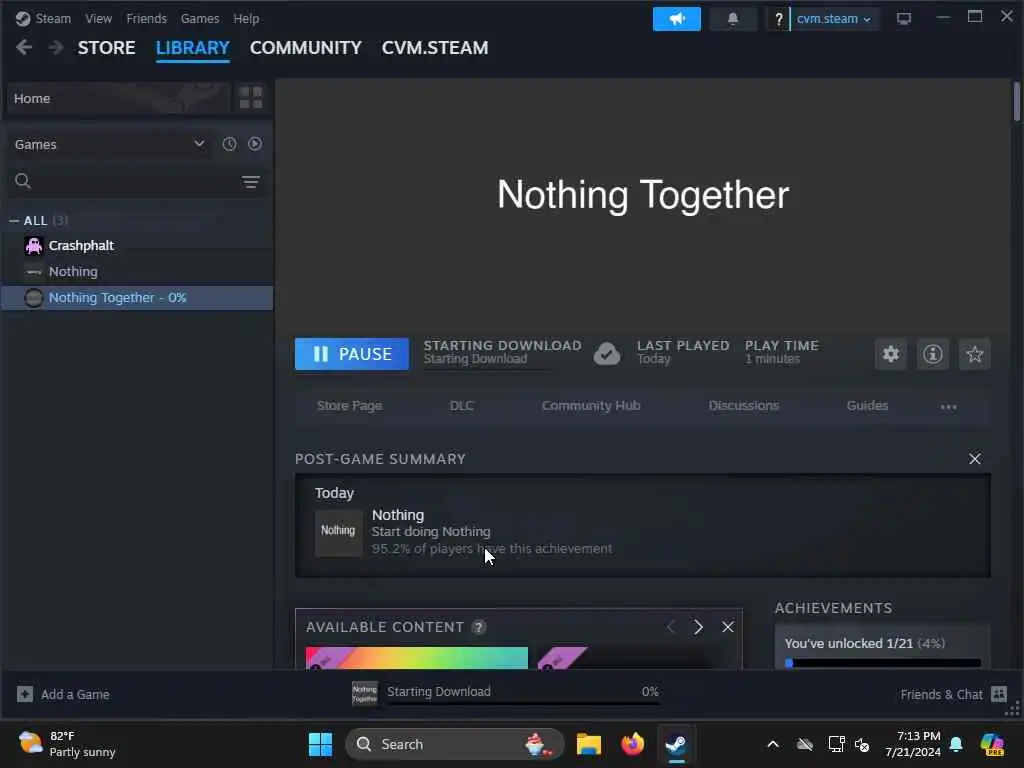Open the Steam menu
Viewport: 1024px width, 768px height.
pyautogui.click(x=53, y=18)
